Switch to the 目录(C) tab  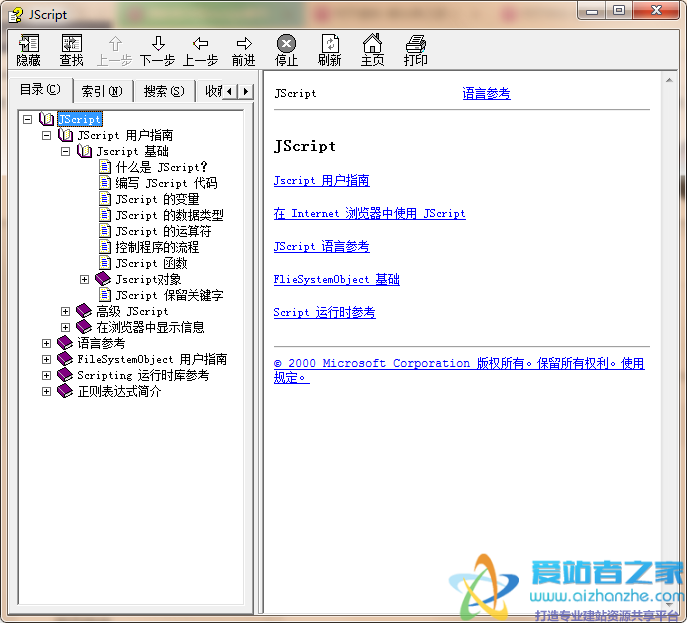[x=40, y=89]
